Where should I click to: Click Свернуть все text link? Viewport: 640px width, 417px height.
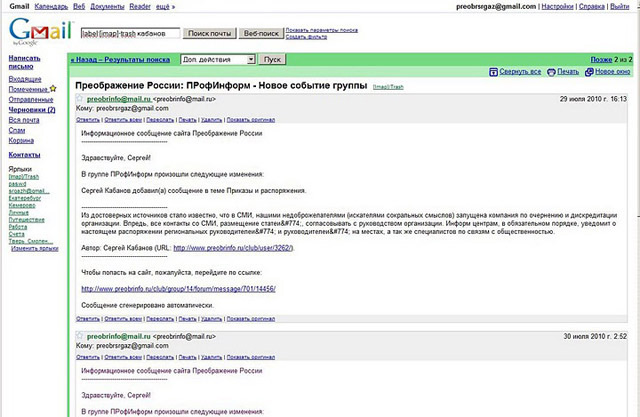coord(520,72)
